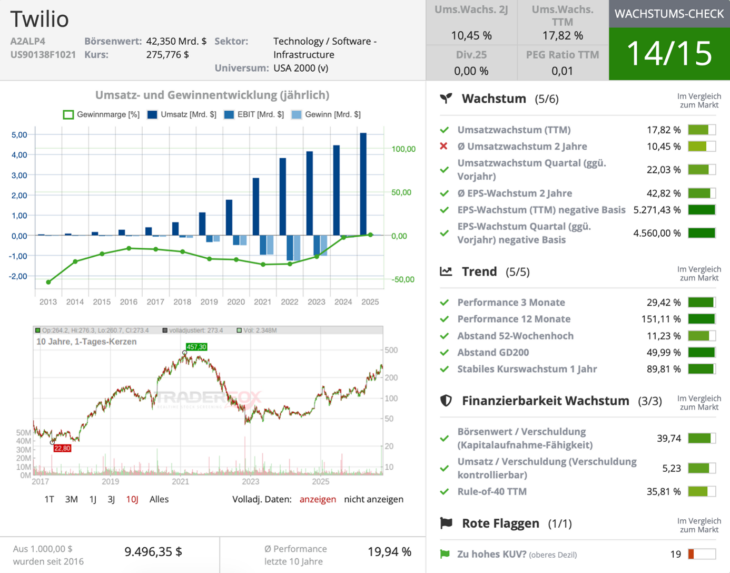Click the red comparison bar for Zu hohes KUV
Viewport: 730px width, 573px height.
point(702,554)
